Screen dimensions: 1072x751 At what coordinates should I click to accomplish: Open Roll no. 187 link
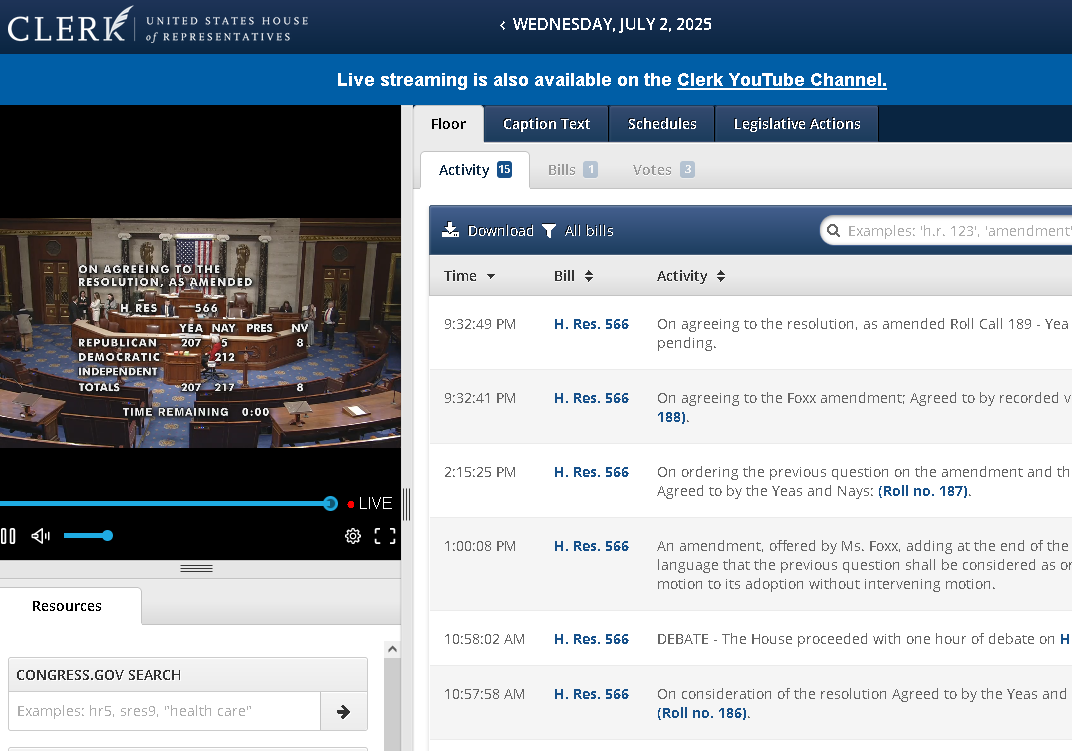pos(923,491)
